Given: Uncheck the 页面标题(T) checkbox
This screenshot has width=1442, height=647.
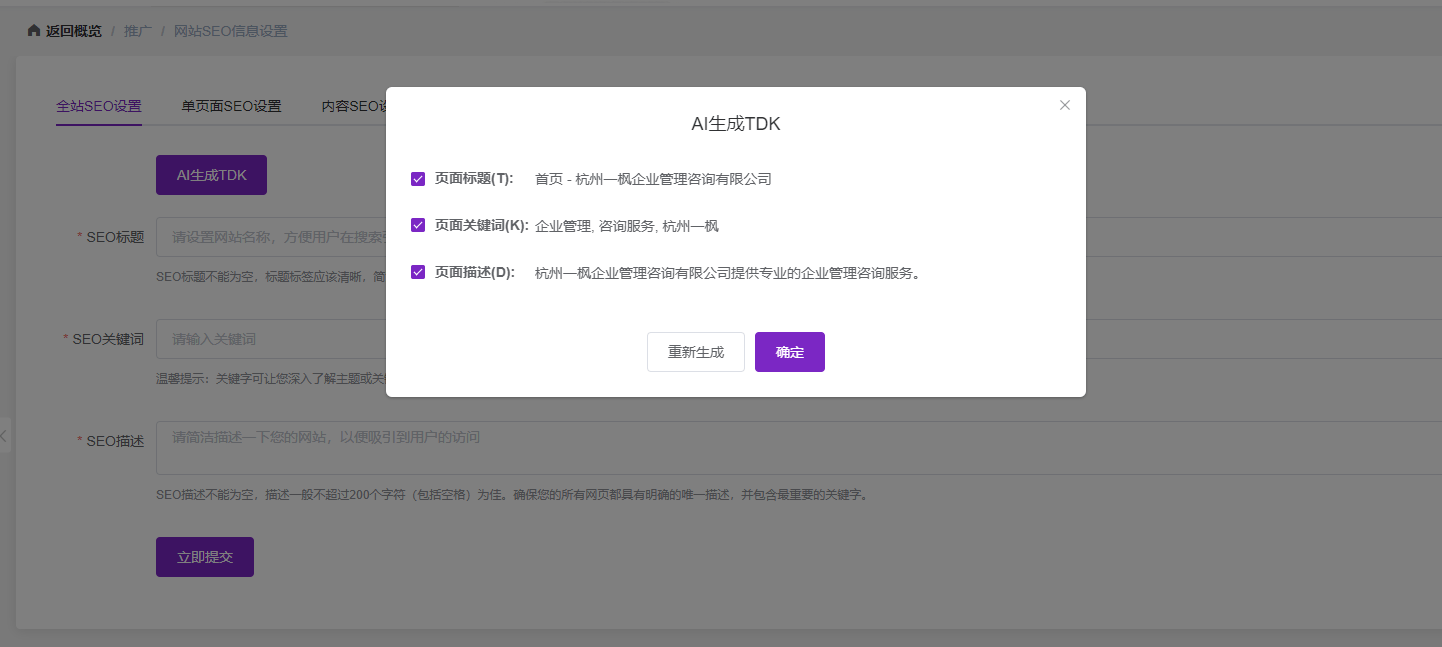Looking at the screenshot, I should pyautogui.click(x=418, y=179).
